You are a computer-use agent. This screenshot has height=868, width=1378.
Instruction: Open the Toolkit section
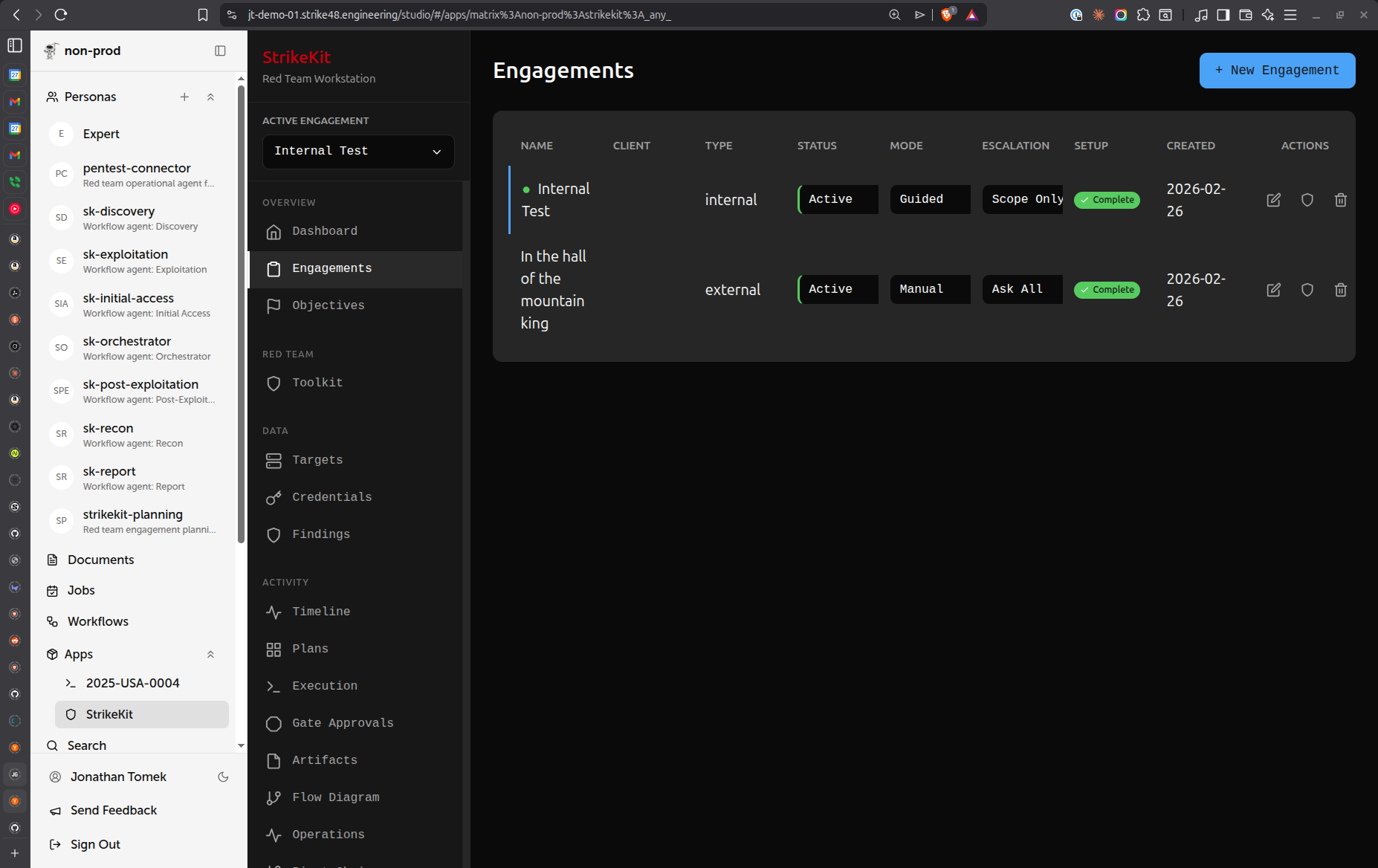(x=355, y=383)
